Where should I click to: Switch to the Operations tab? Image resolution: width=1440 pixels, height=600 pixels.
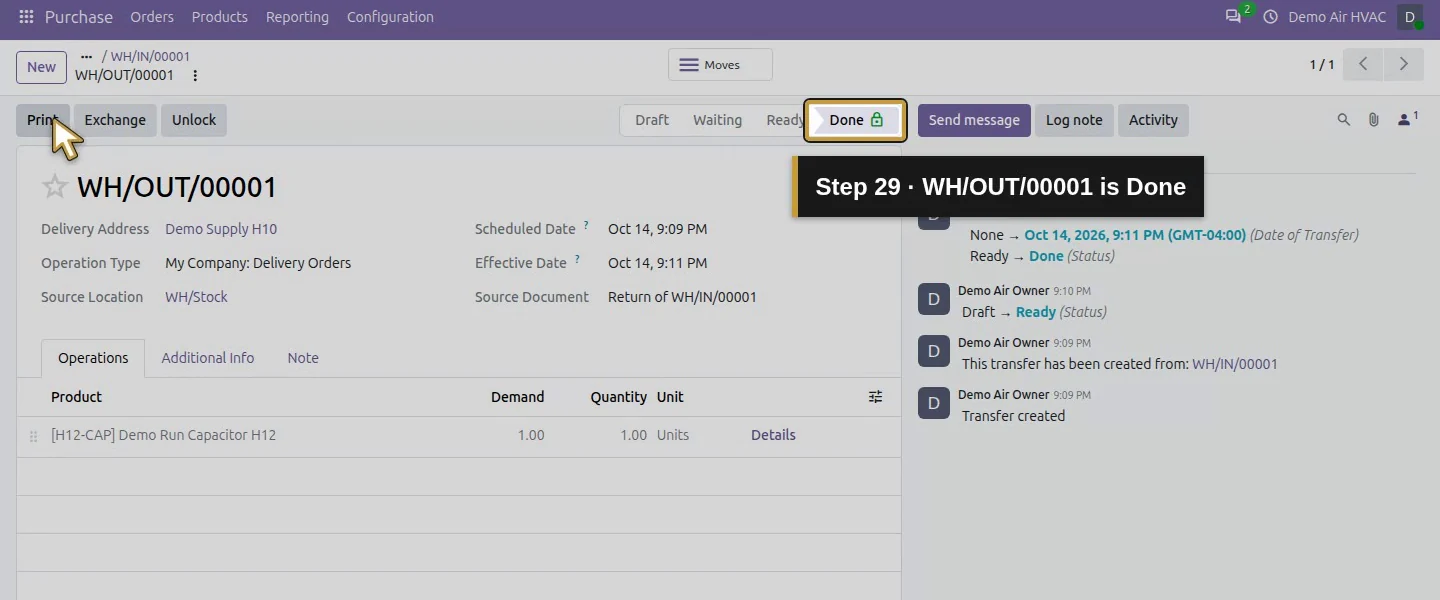[x=93, y=358]
